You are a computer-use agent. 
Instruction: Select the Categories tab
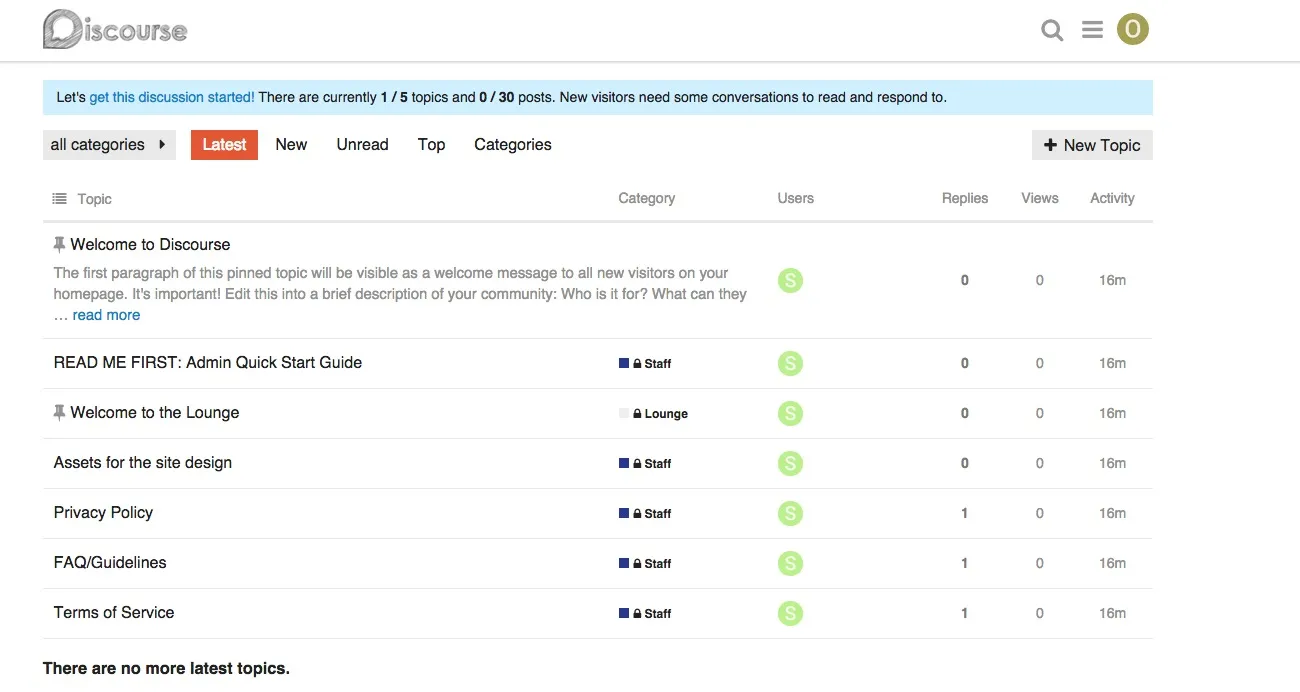pyautogui.click(x=512, y=145)
